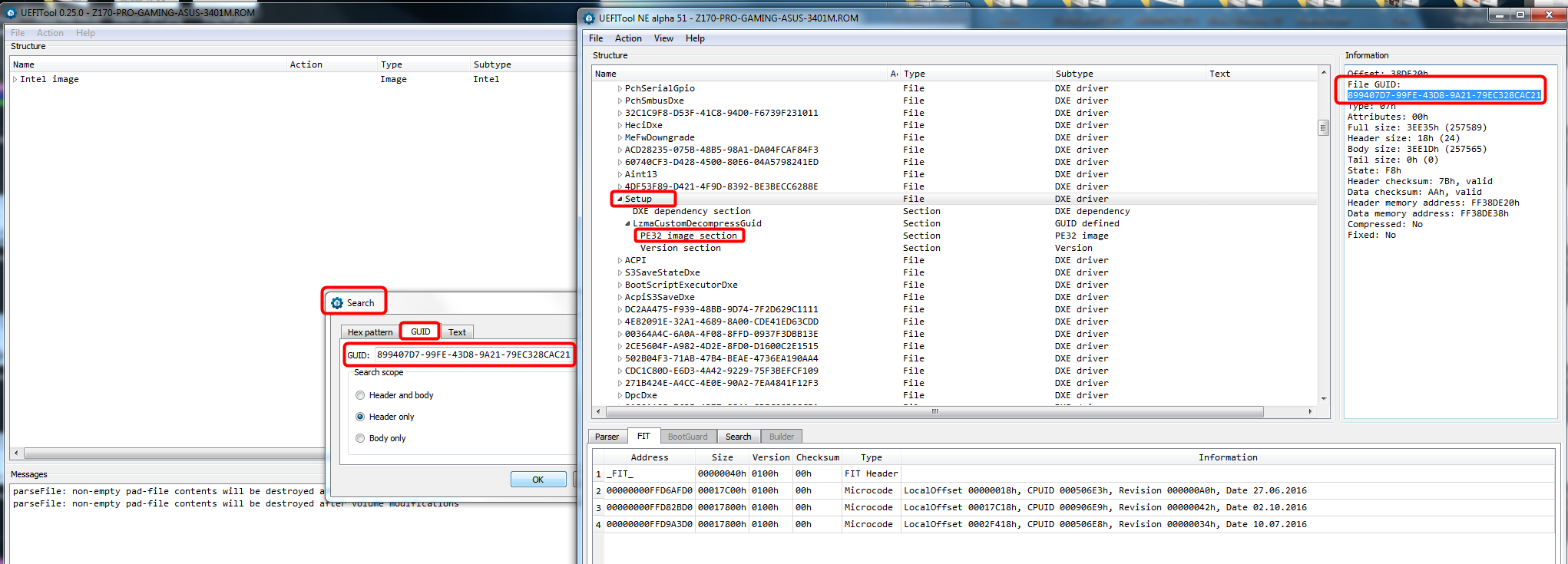Image resolution: width=1568 pixels, height=564 pixels.
Task: Select Text tab in Search dialog
Action: pos(457,332)
